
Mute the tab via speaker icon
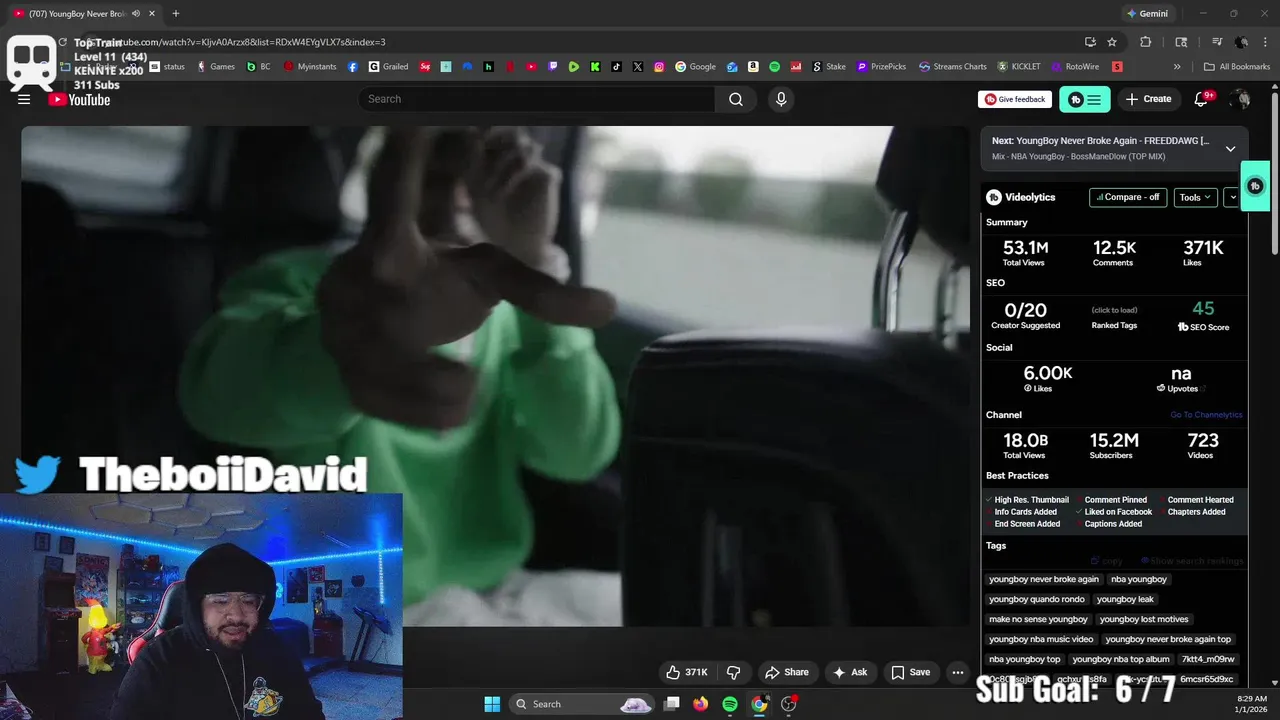point(136,14)
